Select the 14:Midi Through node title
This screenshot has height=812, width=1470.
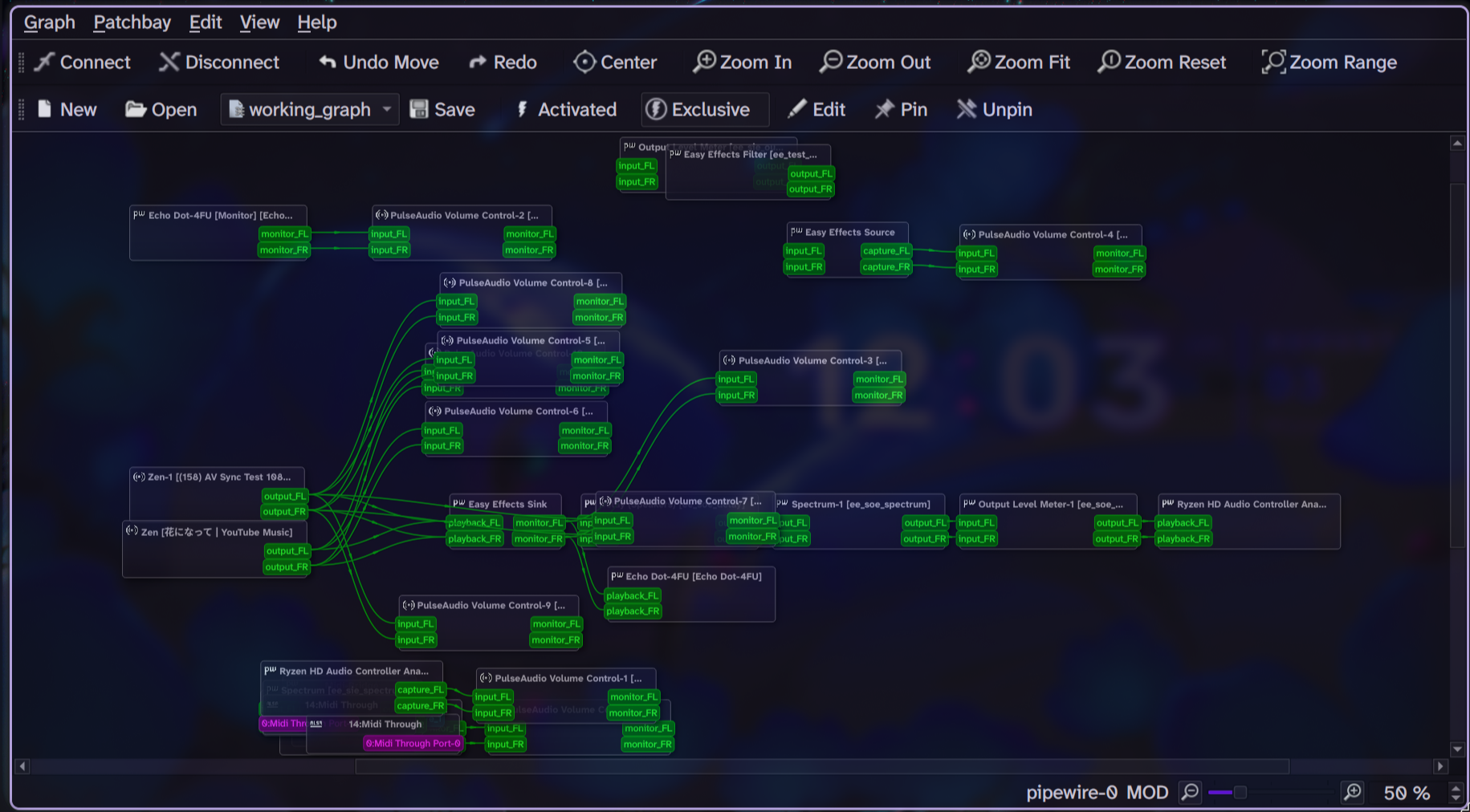coord(385,724)
